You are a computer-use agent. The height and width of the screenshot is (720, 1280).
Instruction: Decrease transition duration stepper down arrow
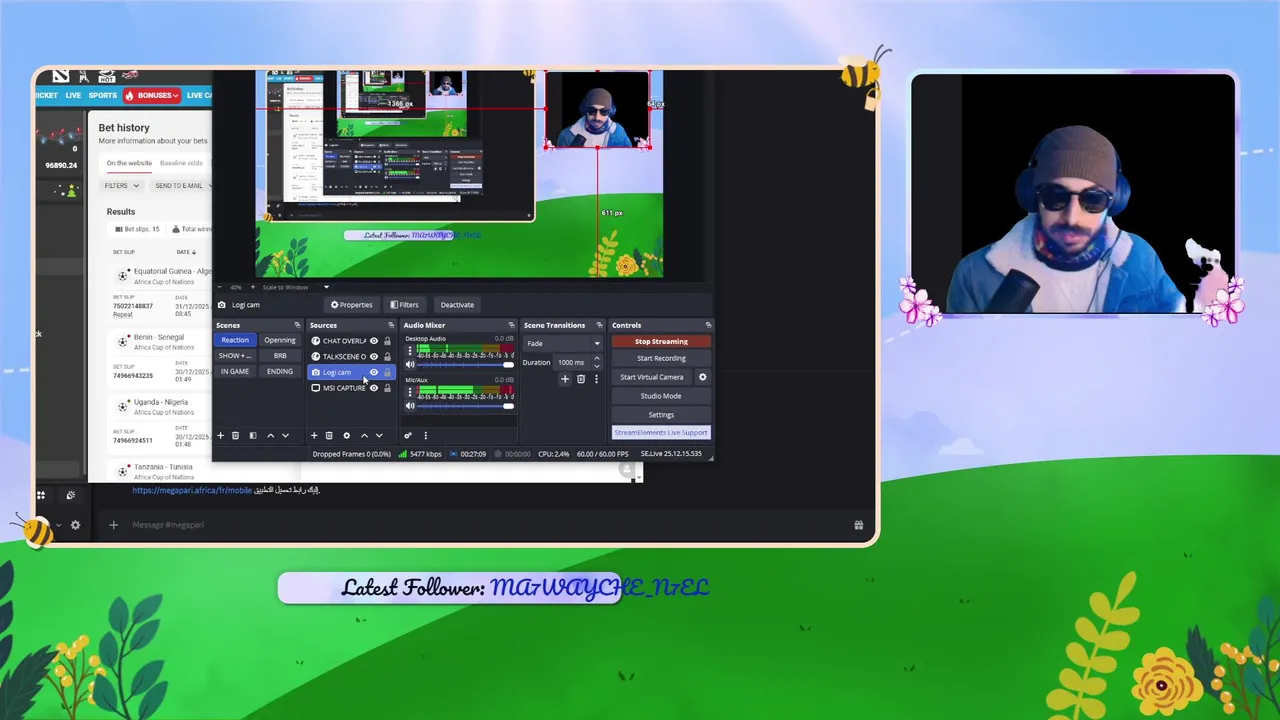click(x=597, y=366)
